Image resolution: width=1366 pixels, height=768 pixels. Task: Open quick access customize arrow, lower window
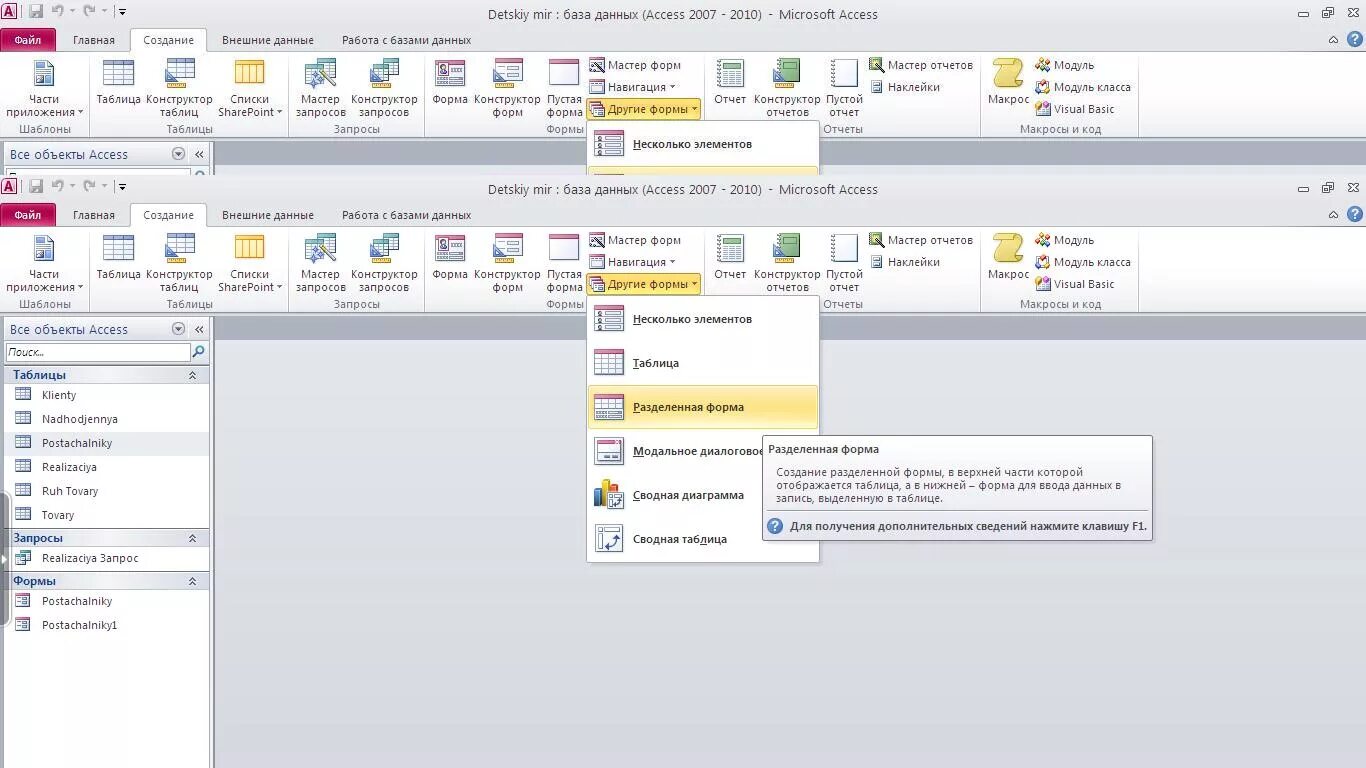point(122,186)
